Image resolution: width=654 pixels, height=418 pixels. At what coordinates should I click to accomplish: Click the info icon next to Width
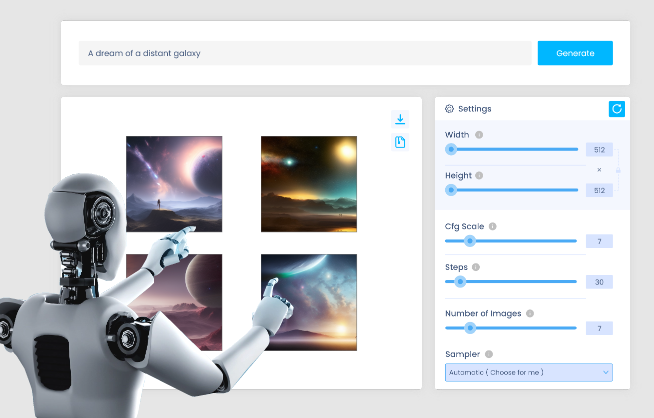(x=479, y=135)
